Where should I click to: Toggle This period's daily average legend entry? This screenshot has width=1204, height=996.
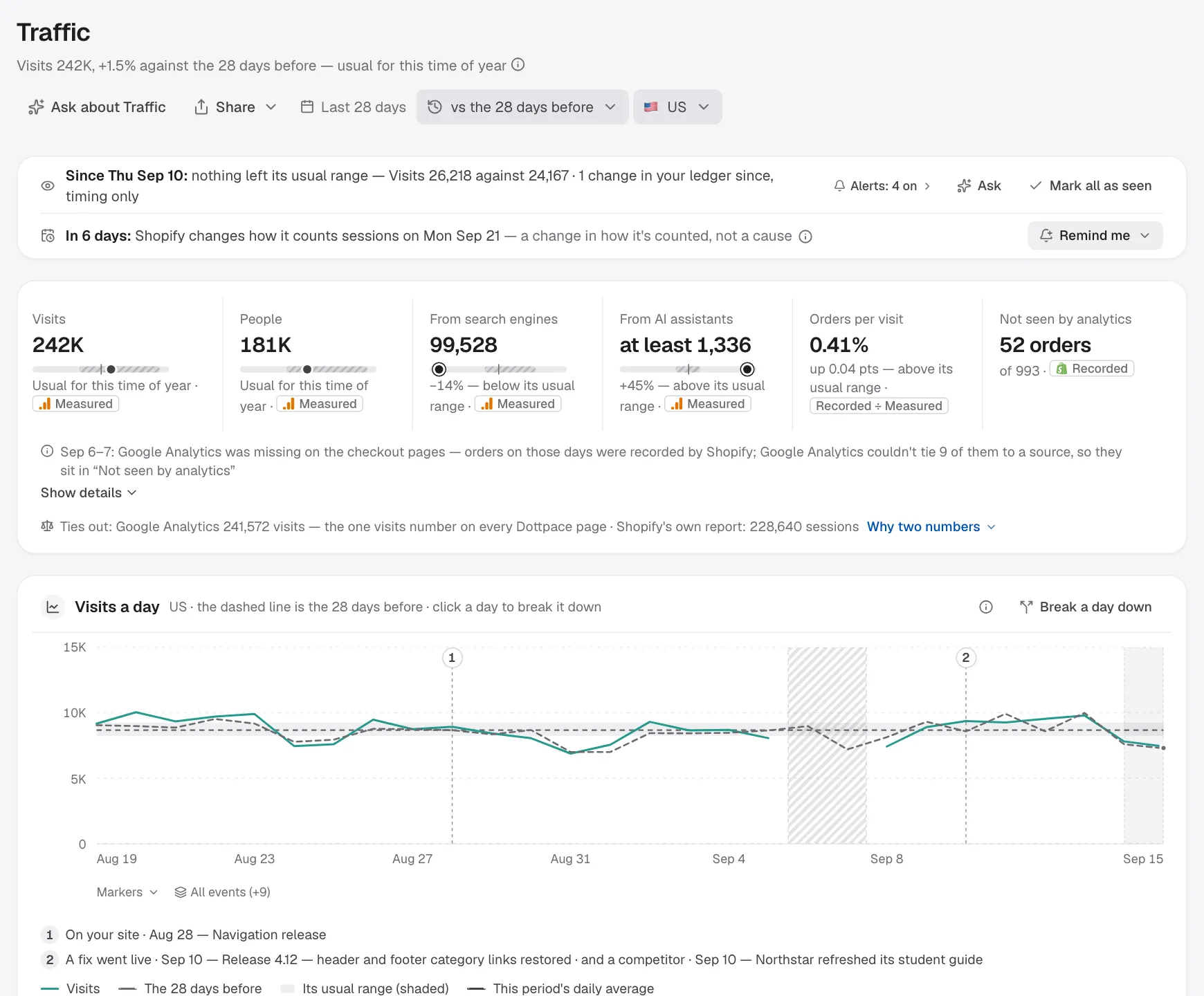(560, 988)
